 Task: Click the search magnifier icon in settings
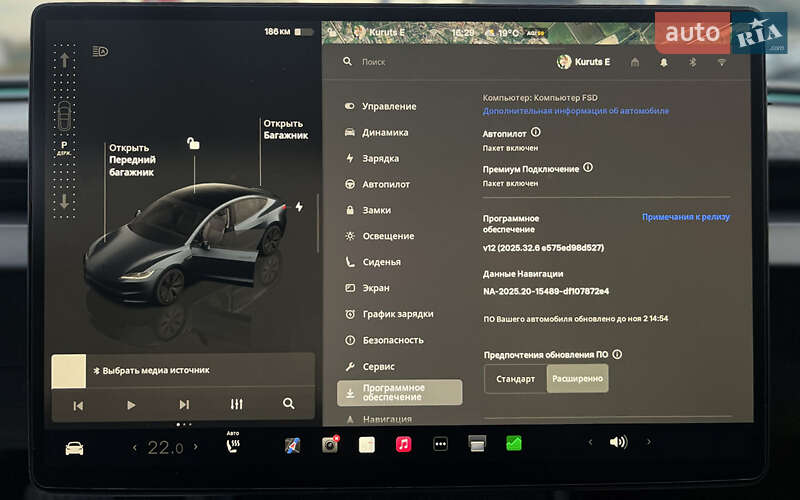(347, 61)
